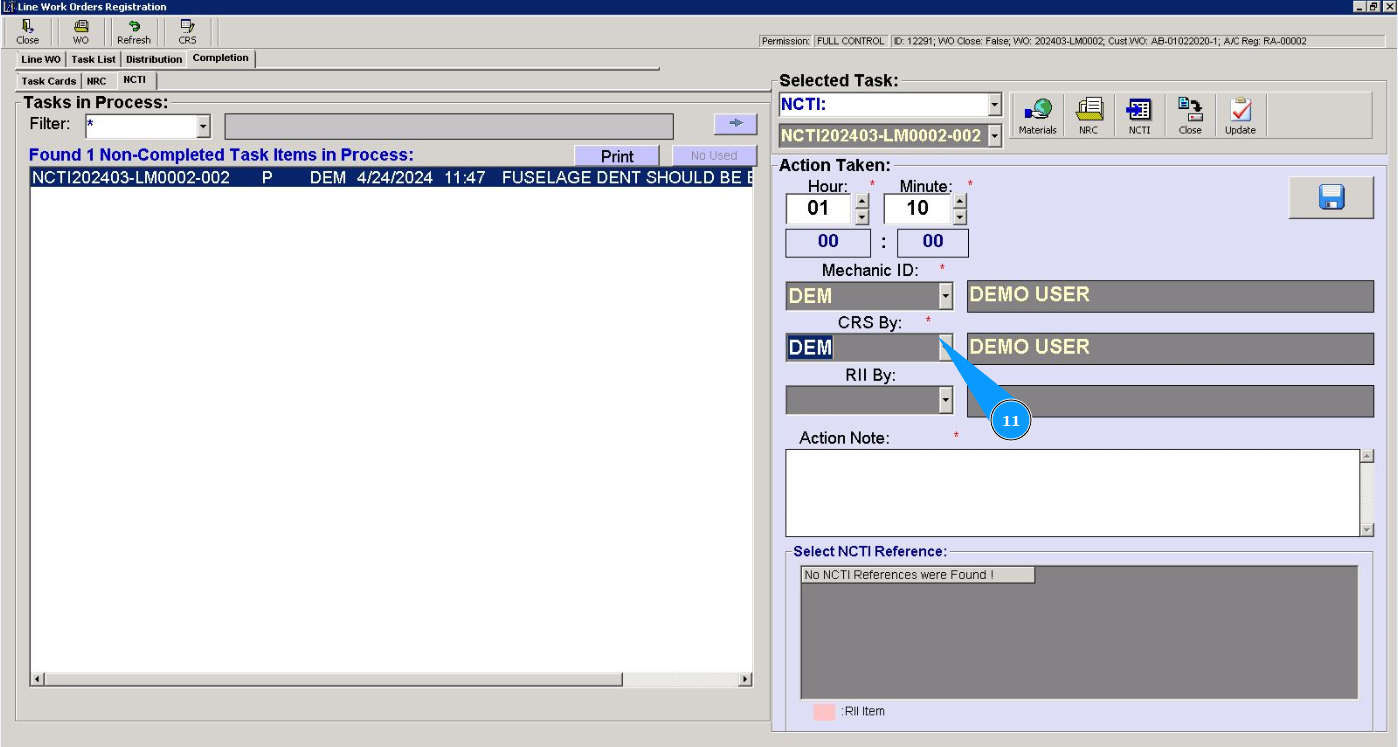Click the filter description gray field
Image resolution: width=1398 pixels, height=747 pixels.
click(449, 126)
